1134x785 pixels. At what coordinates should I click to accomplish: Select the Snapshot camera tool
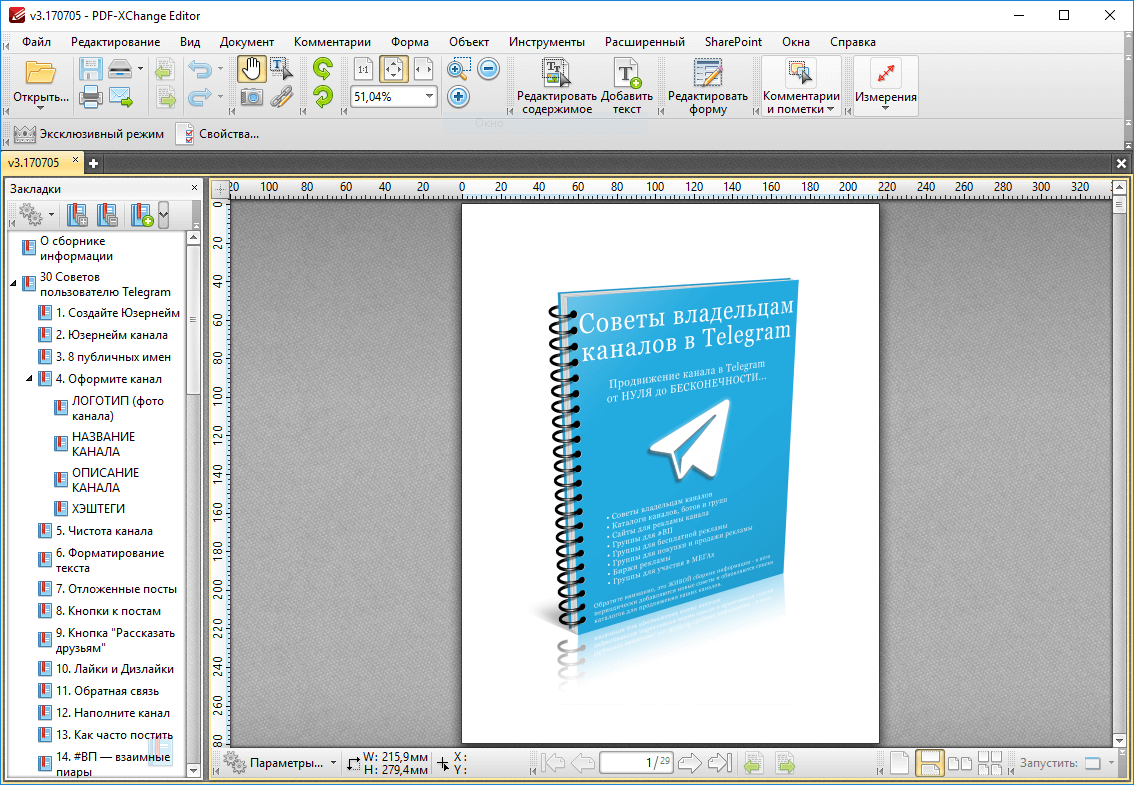pos(252,96)
